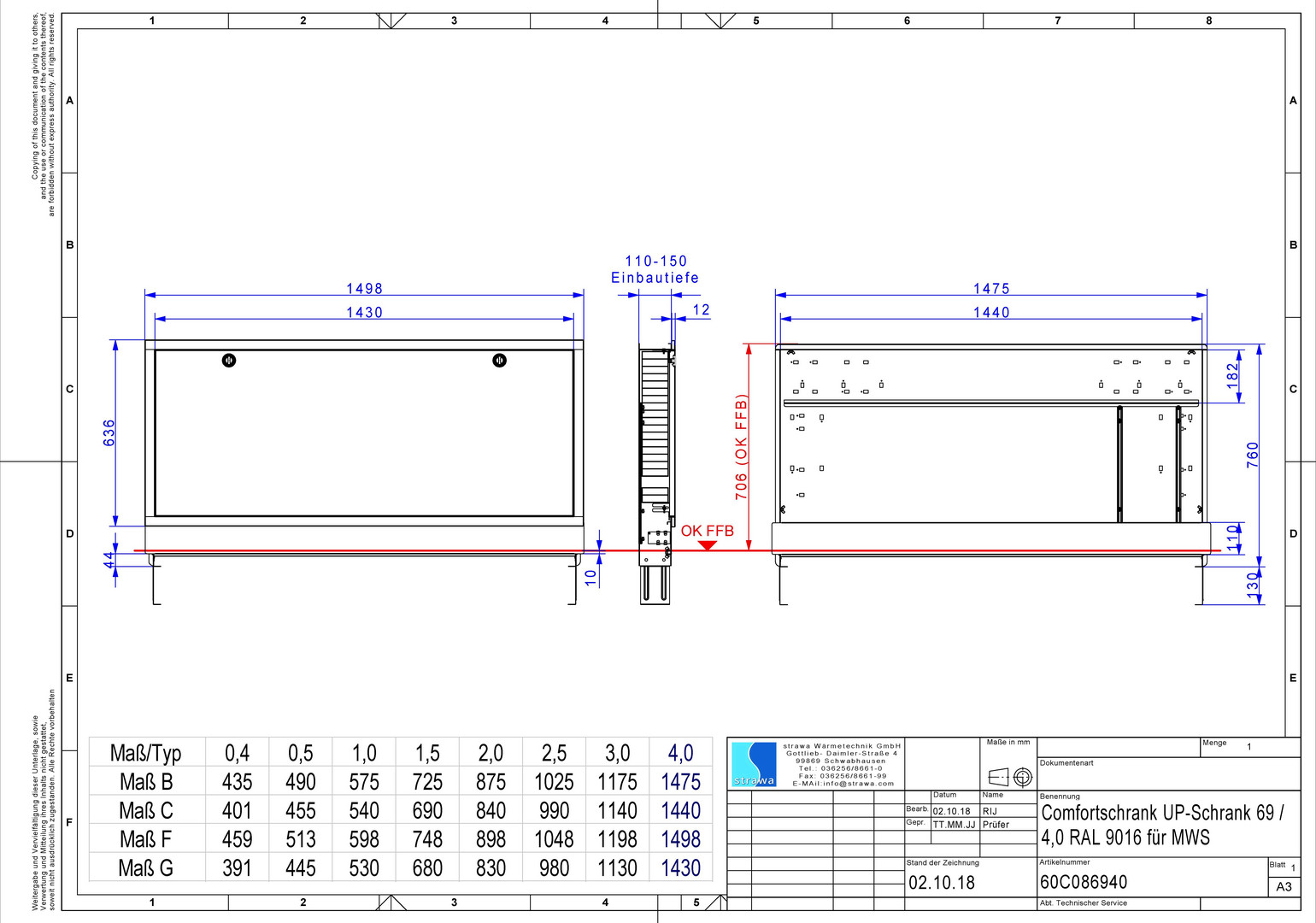Click the red OK FFB triangle marker
The image size is (1316, 923).
pyautogui.click(x=707, y=545)
